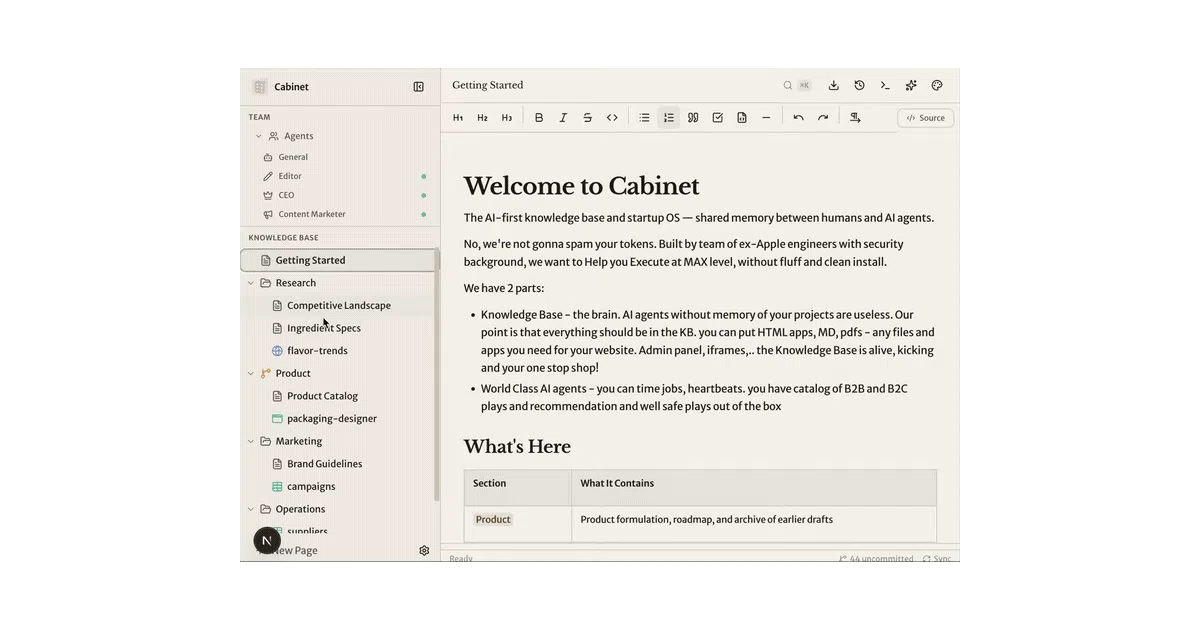Insert a blockquote
The image size is (1200, 630).
click(x=693, y=118)
